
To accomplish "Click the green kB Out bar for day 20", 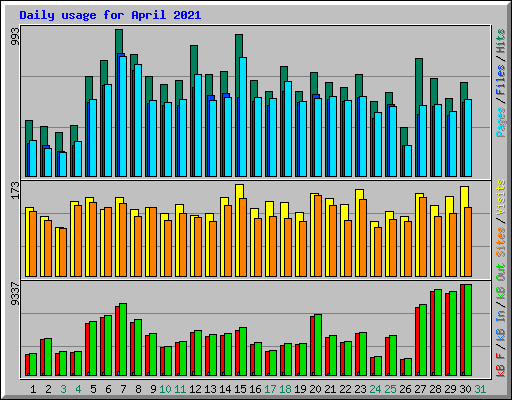I will (x=318, y=345).
